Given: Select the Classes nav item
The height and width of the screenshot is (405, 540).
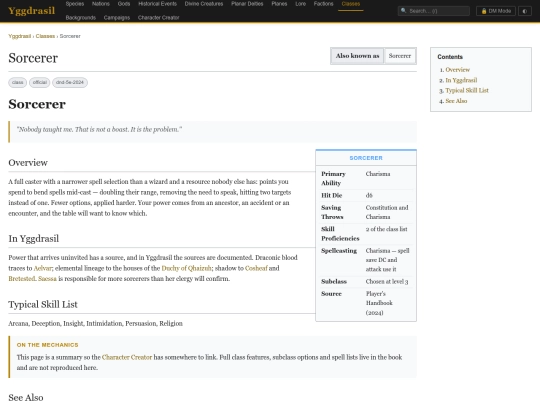Looking at the screenshot, I should coord(351,4).
